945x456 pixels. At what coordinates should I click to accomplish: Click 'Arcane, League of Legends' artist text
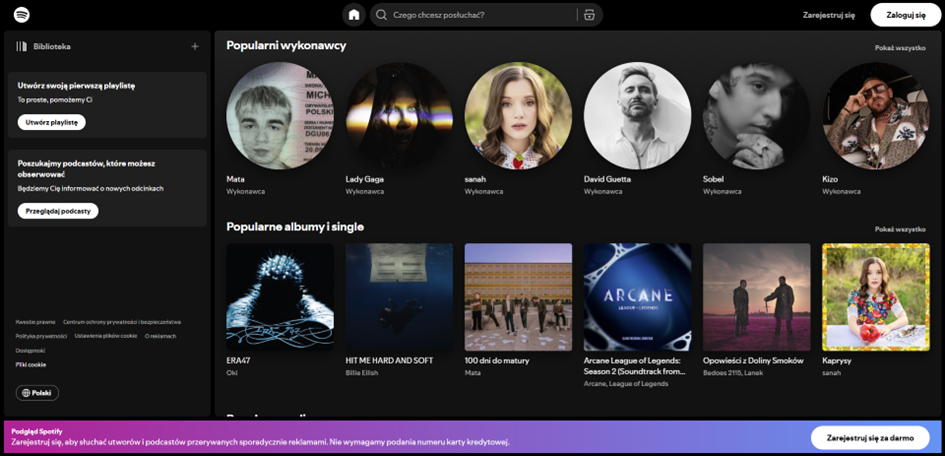click(626, 384)
